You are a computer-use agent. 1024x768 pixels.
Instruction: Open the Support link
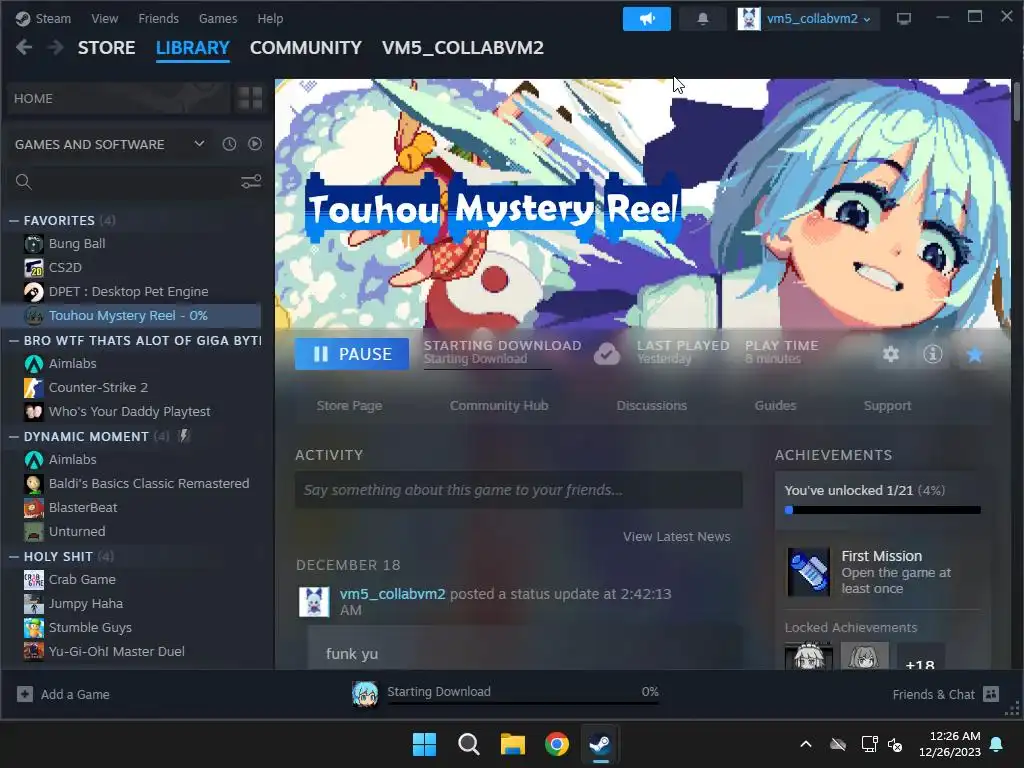click(887, 406)
